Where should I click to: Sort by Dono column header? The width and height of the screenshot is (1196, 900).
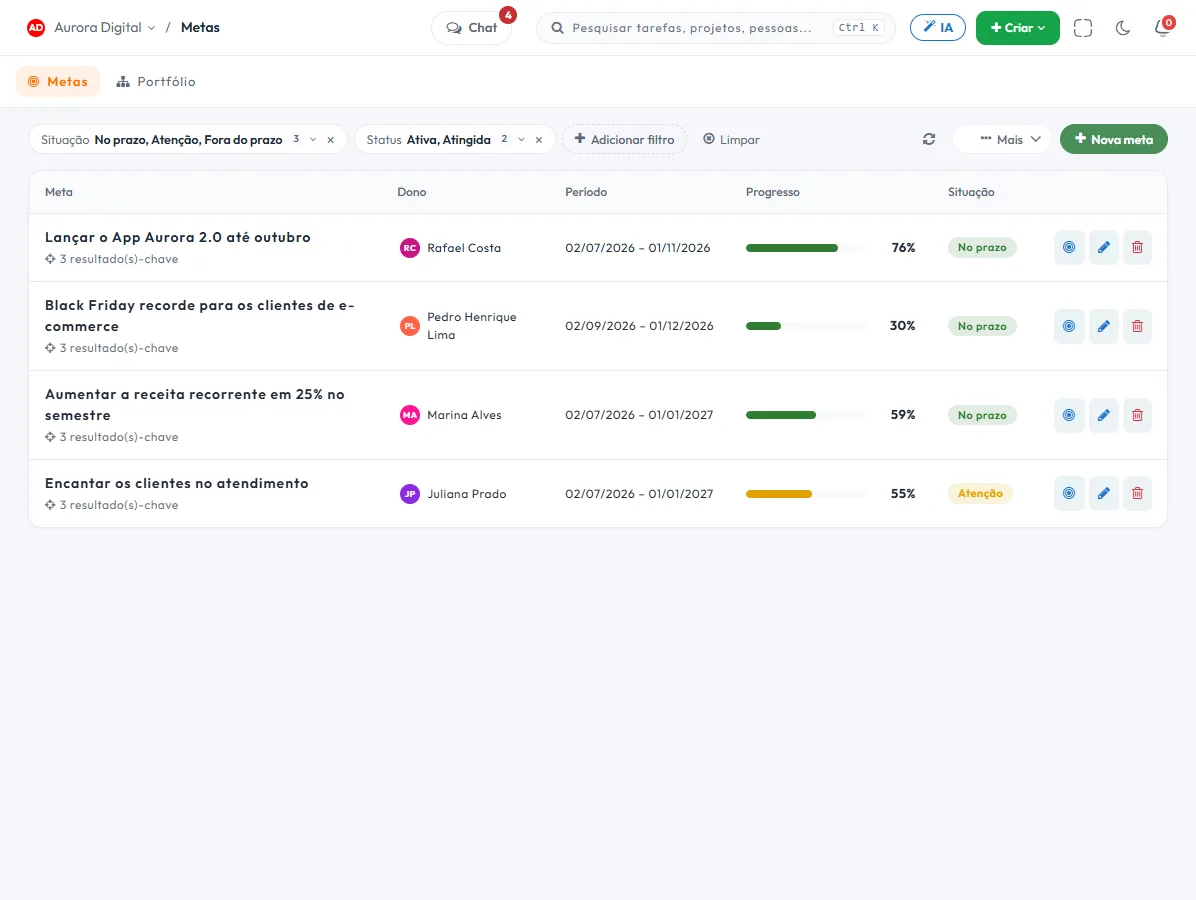412,192
